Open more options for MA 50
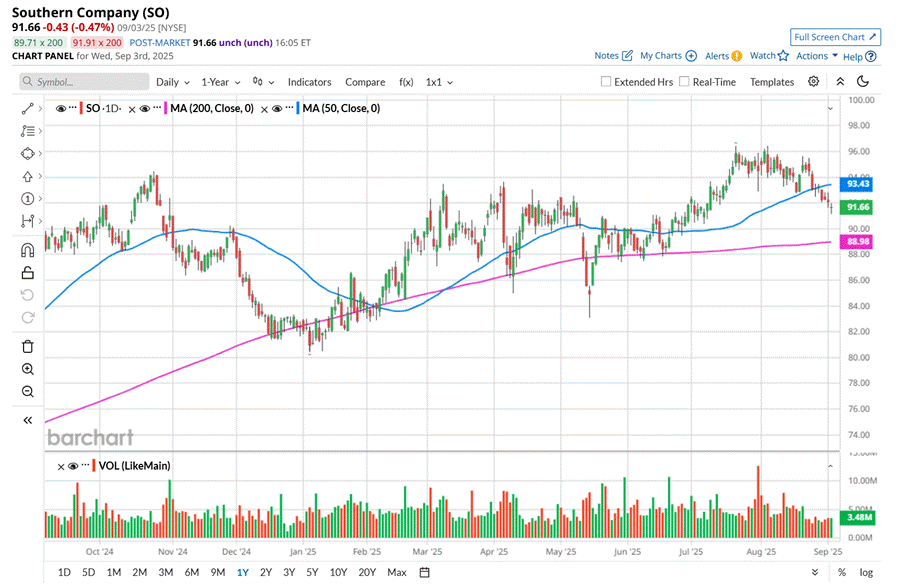This screenshot has height=588, width=903. coord(289,108)
